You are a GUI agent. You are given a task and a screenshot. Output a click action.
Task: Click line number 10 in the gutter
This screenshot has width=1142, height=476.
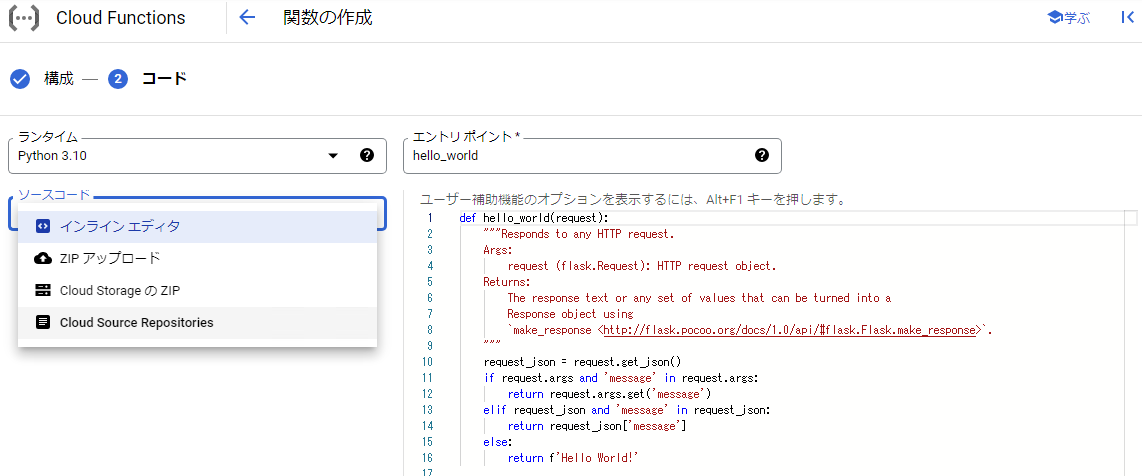pyautogui.click(x=427, y=362)
